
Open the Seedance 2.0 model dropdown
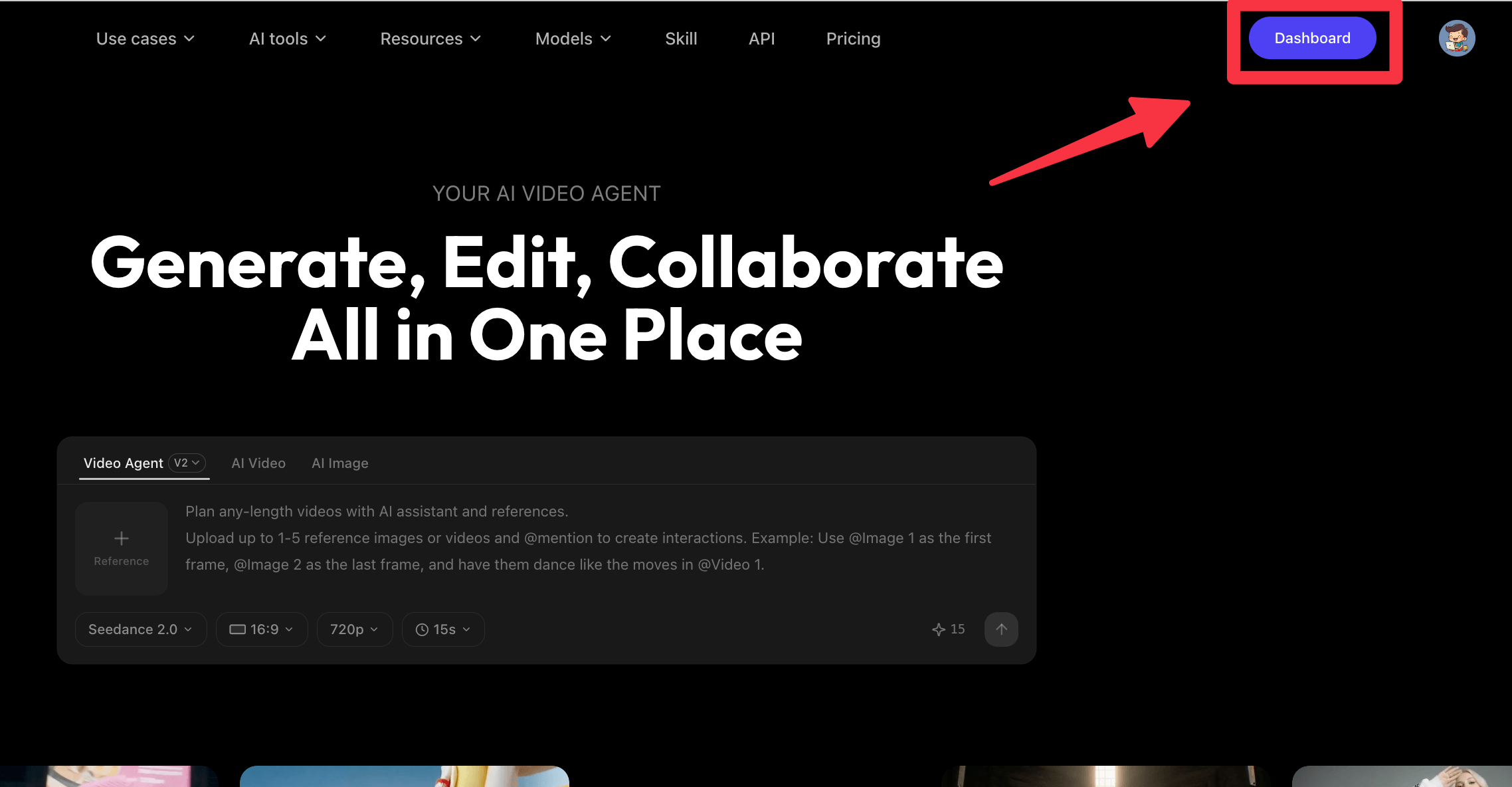pyautogui.click(x=140, y=629)
